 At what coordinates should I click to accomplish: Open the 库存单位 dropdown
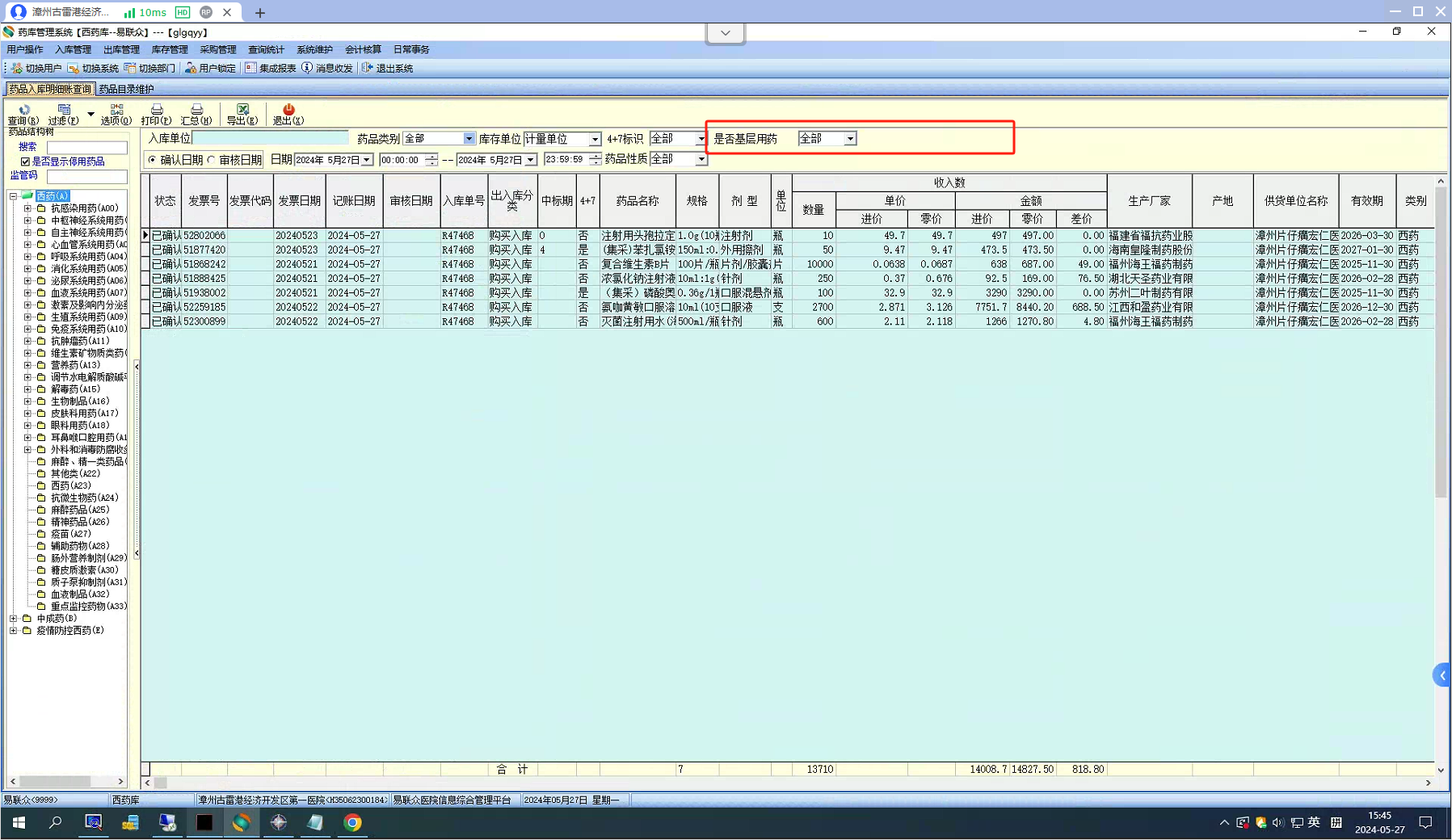(595, 139)
